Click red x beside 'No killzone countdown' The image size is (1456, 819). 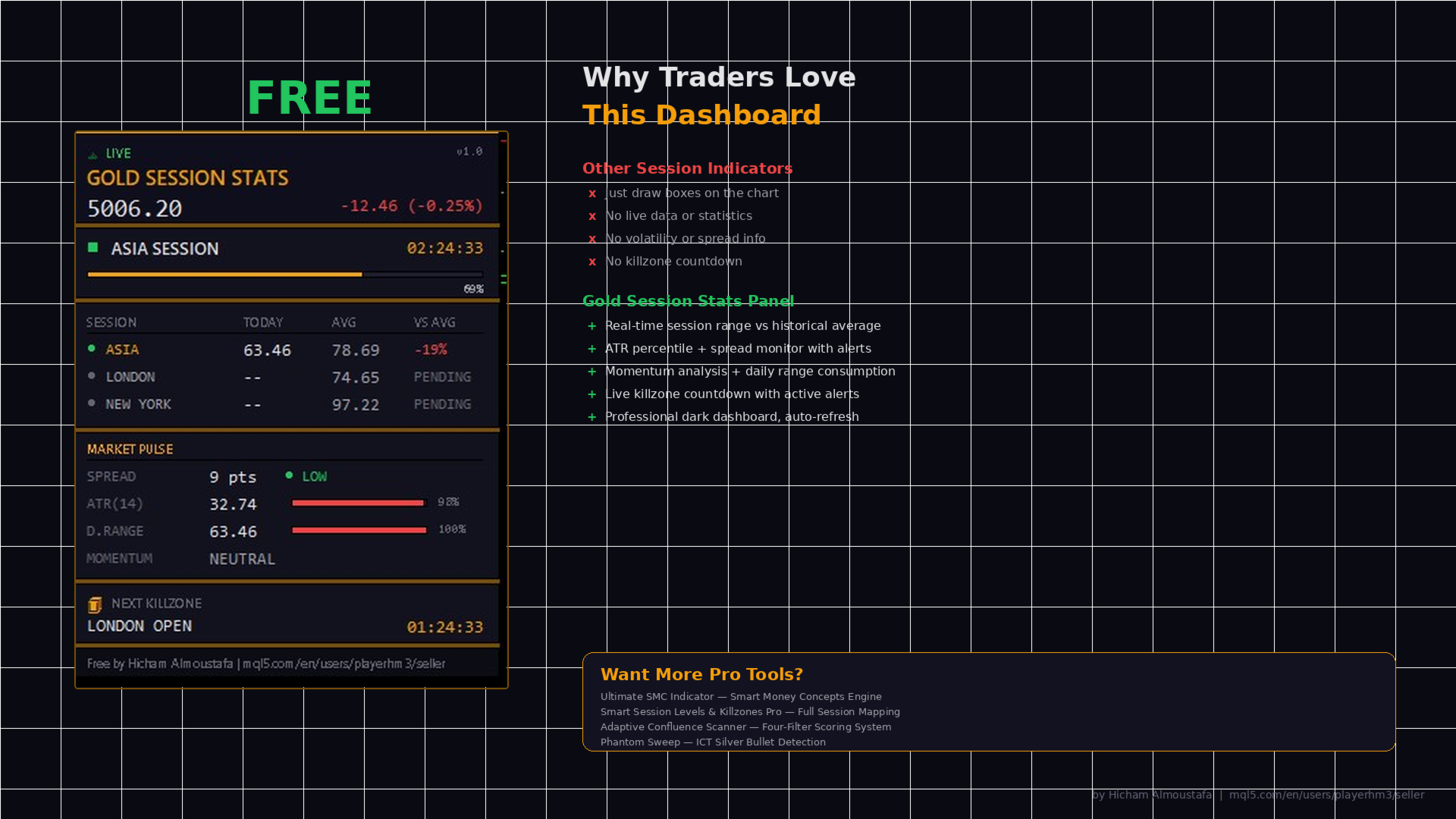tap(592, 262)
